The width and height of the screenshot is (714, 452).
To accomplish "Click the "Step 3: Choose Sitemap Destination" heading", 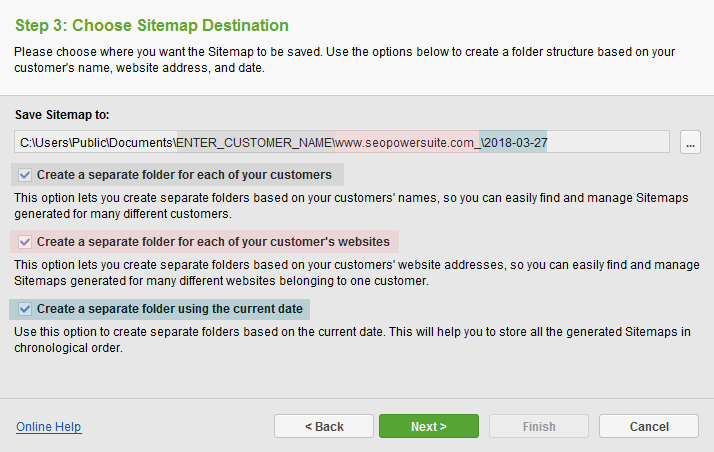I will tap(152, 25).
